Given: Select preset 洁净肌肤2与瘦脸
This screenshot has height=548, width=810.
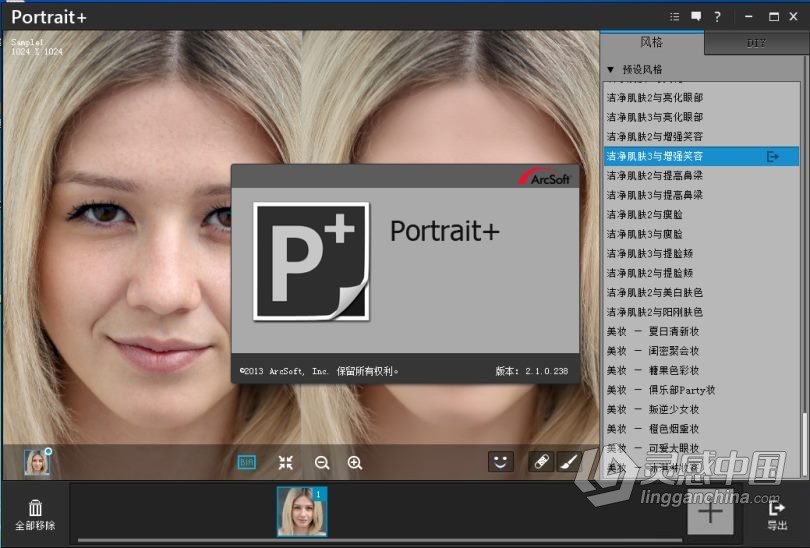Looking at the screenshot, I should click(701, 215).
